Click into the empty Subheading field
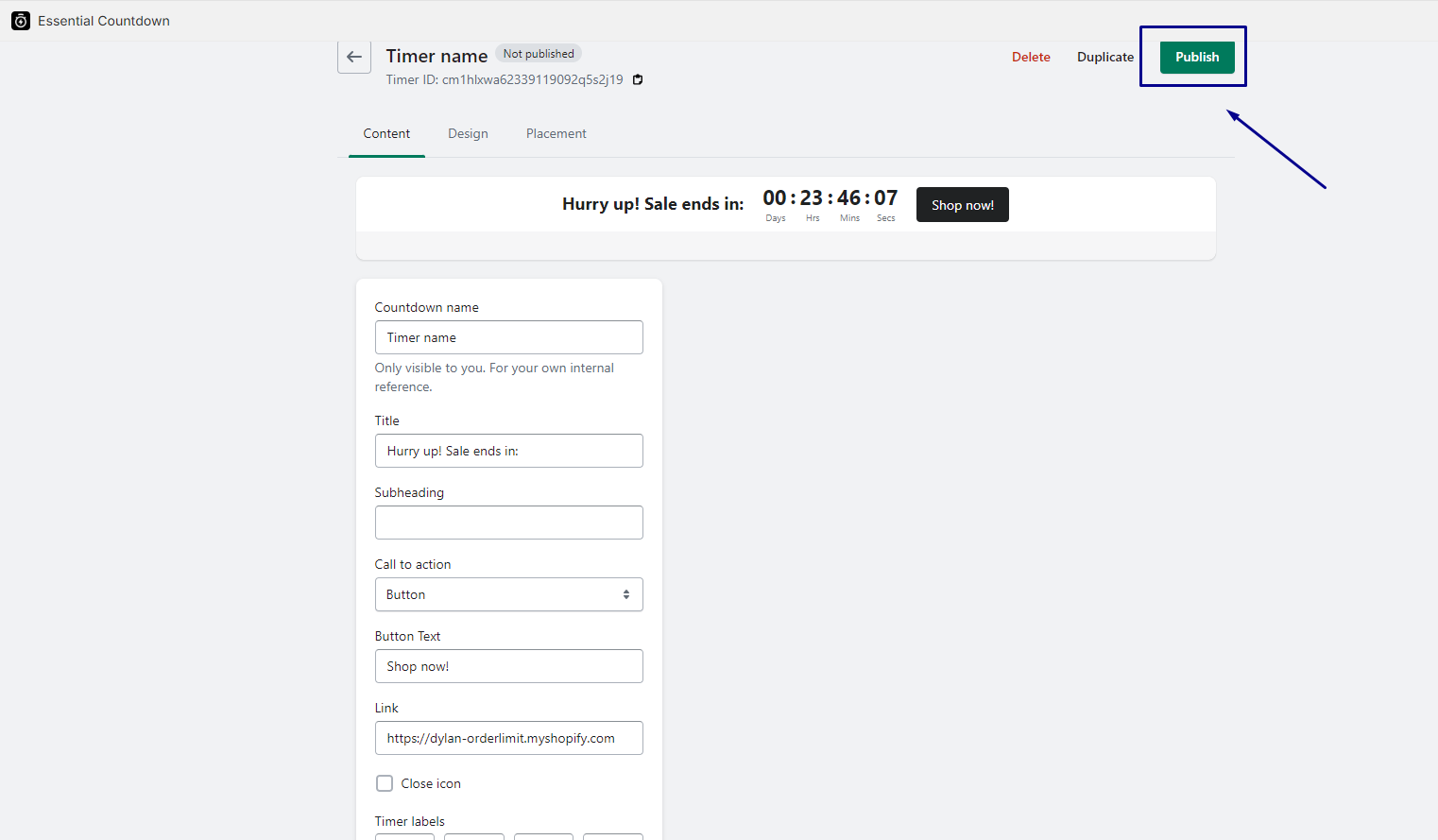Viewport: 1438px width, 840px height. pos(509,523)
